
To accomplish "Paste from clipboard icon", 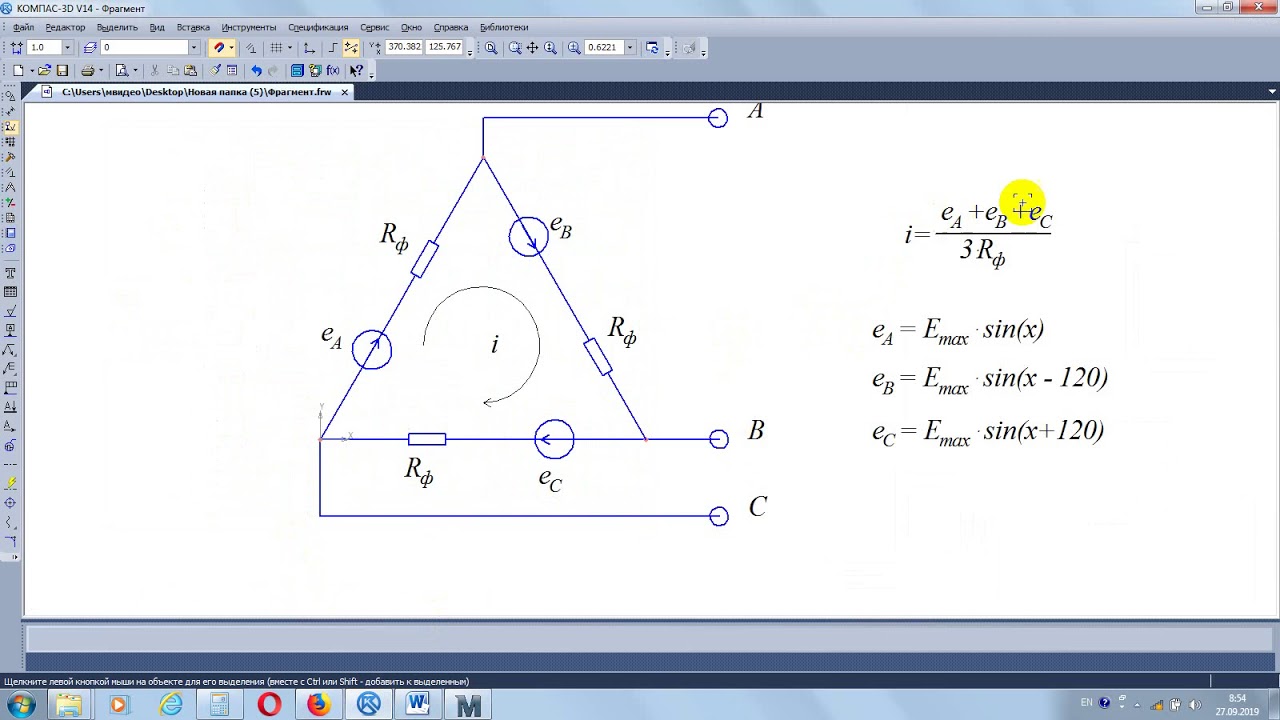I will tap(190, 71).
